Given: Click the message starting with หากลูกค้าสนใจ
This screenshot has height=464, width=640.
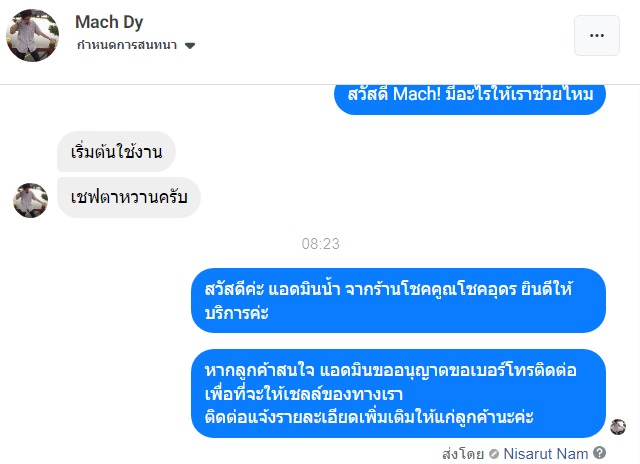Looking at the screenshot, I should 398,393.
